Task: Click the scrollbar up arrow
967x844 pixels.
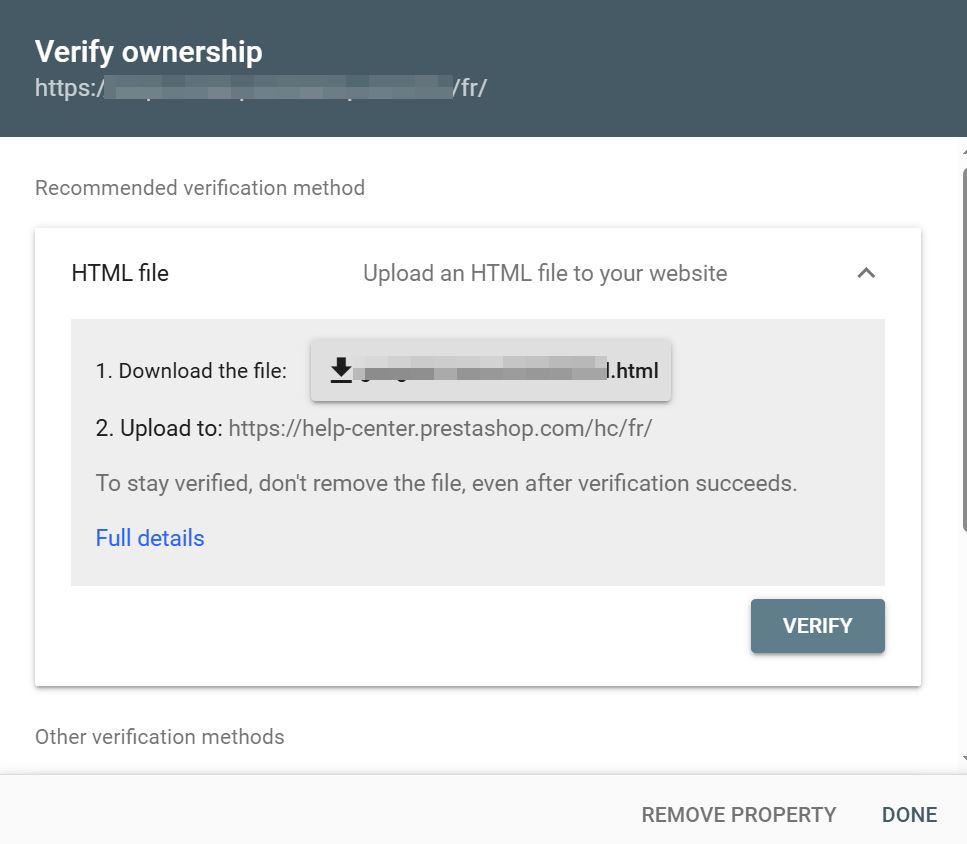Action: pyautogui.click(x=963, y=150)
